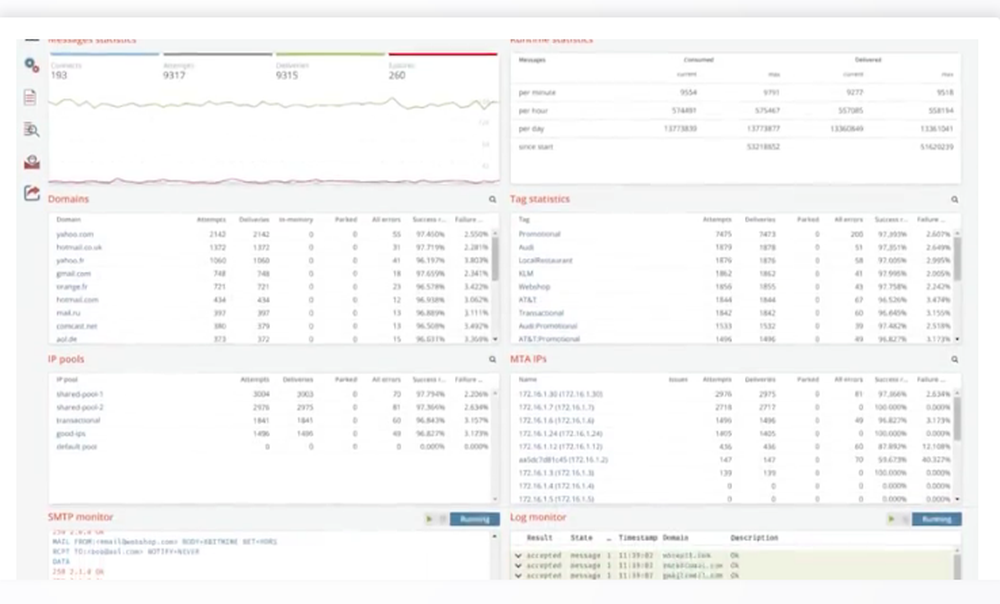Select the KLM tag row

(733, 274)
